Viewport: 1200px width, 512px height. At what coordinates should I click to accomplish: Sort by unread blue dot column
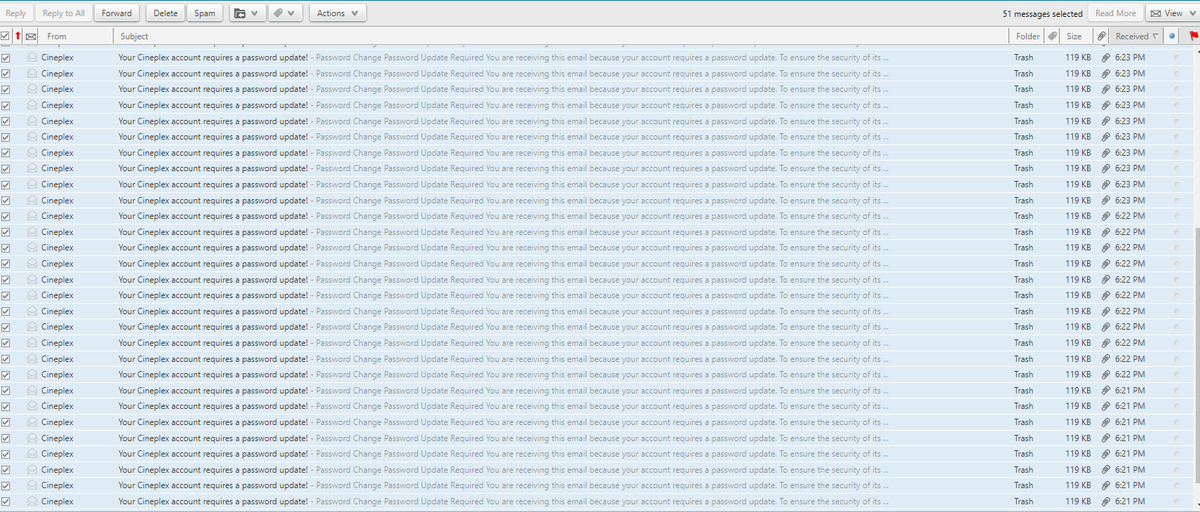(1172, 36)
